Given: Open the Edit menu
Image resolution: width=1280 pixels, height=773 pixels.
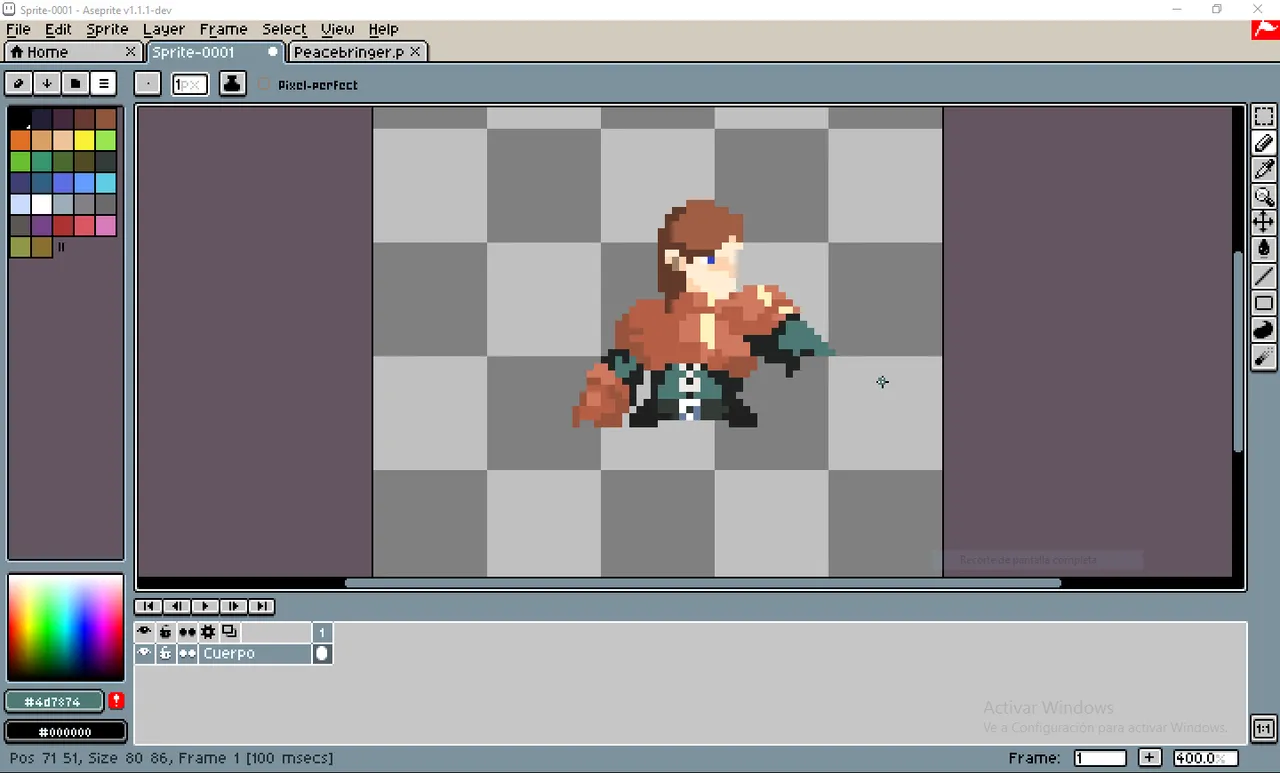Looking at the screenshot, I should [58, 29].
